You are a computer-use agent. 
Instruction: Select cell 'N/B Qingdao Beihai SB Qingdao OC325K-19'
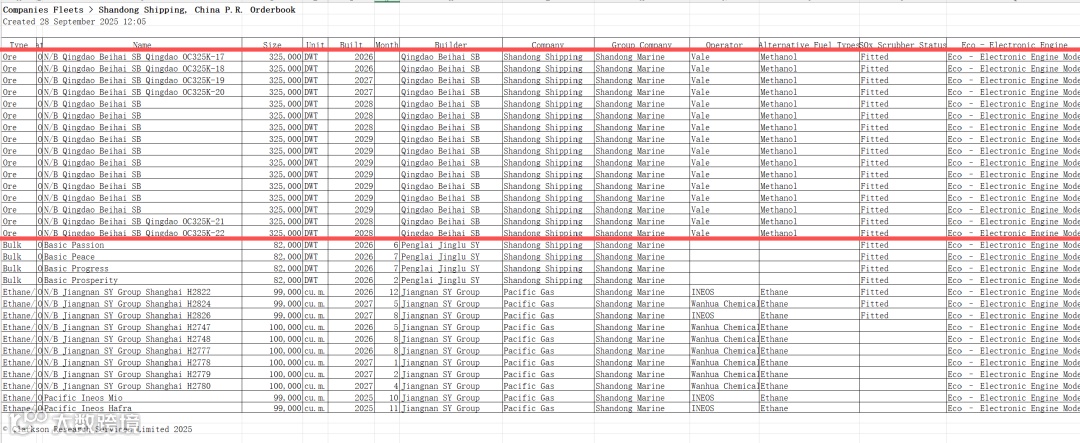tap(142, 80)
